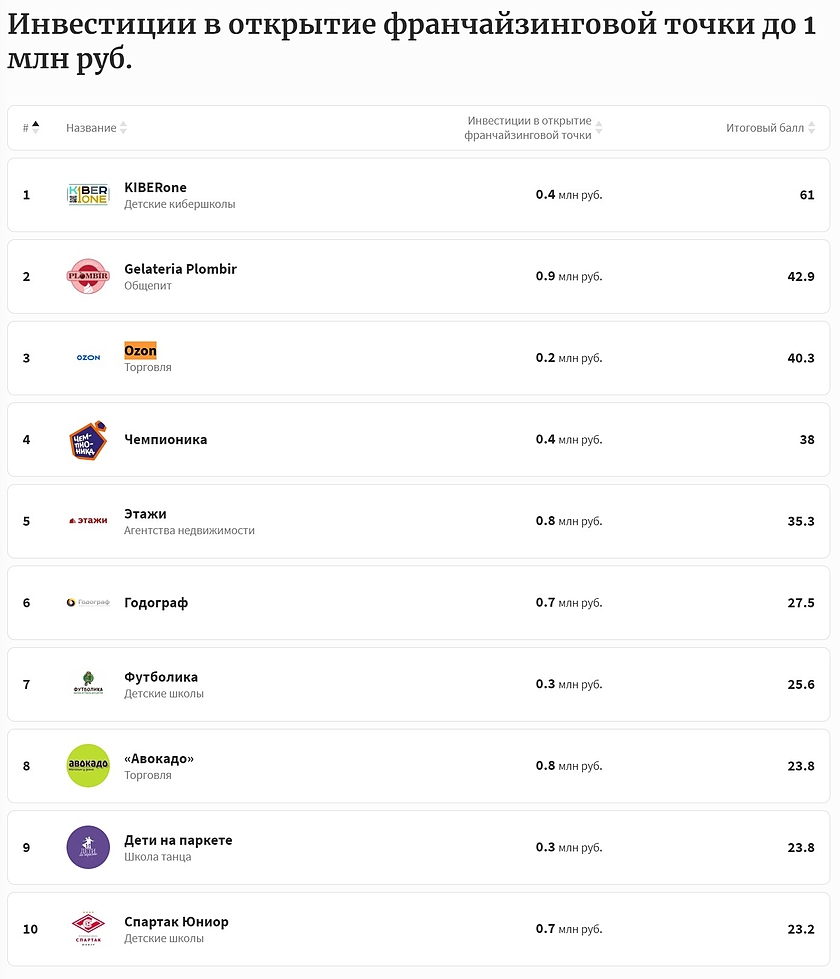Click the Футболика logo icon
840x979 pixels.
point(88,684)
